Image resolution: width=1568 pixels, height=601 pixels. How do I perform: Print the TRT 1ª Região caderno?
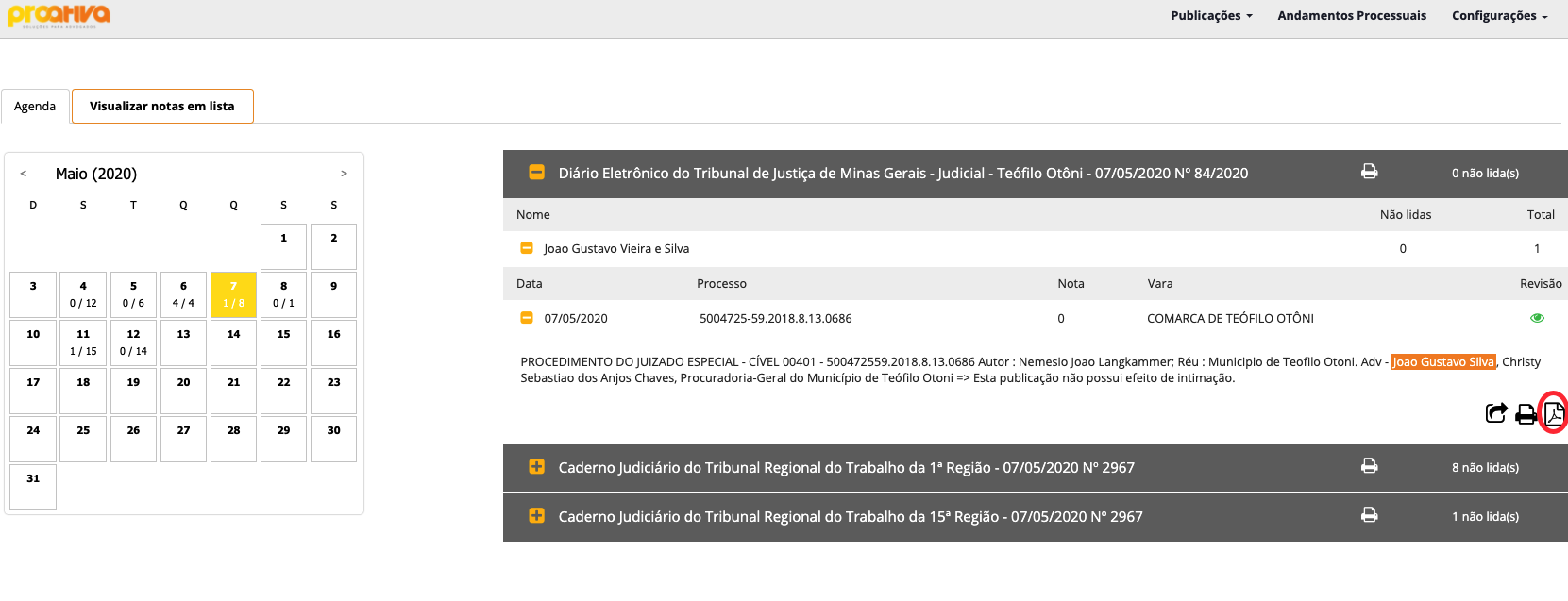(1369, 466)
